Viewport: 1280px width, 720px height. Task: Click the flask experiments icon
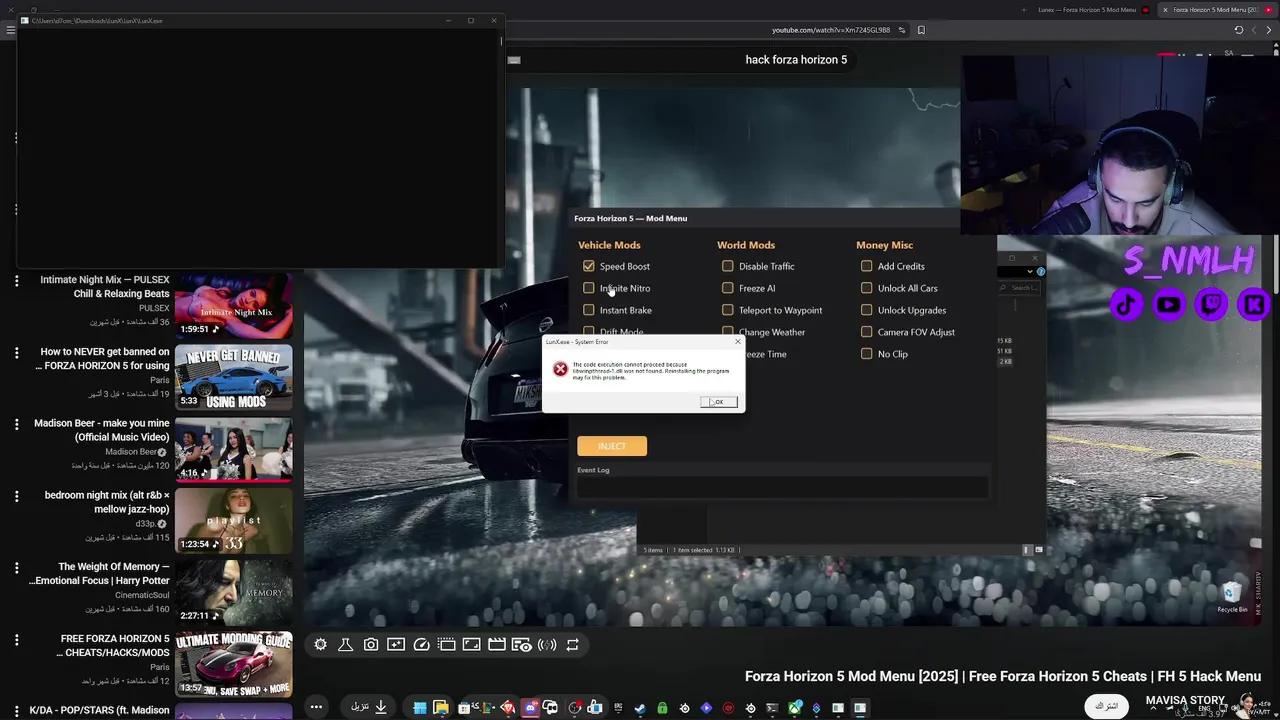coord(345,645)
